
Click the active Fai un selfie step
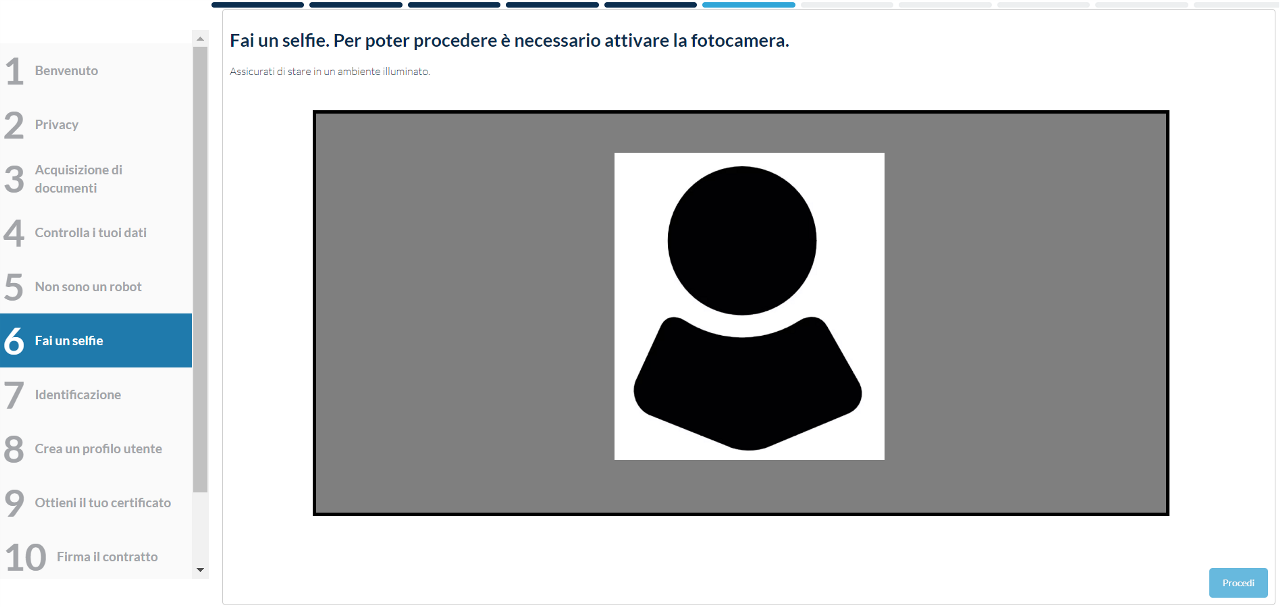click(69, 341)
